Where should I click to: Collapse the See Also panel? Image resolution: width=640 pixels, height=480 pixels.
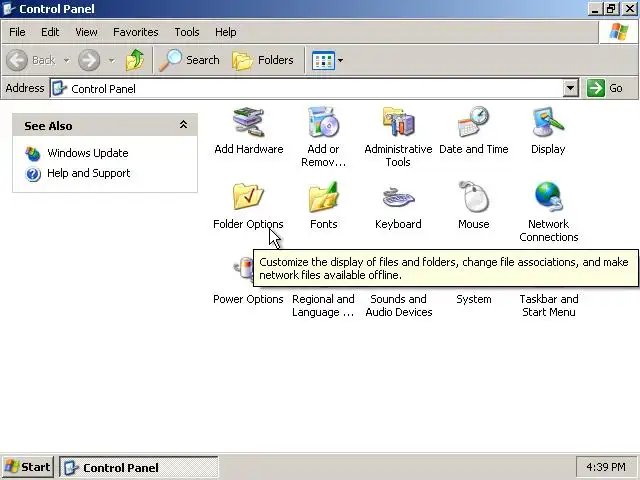183,124
